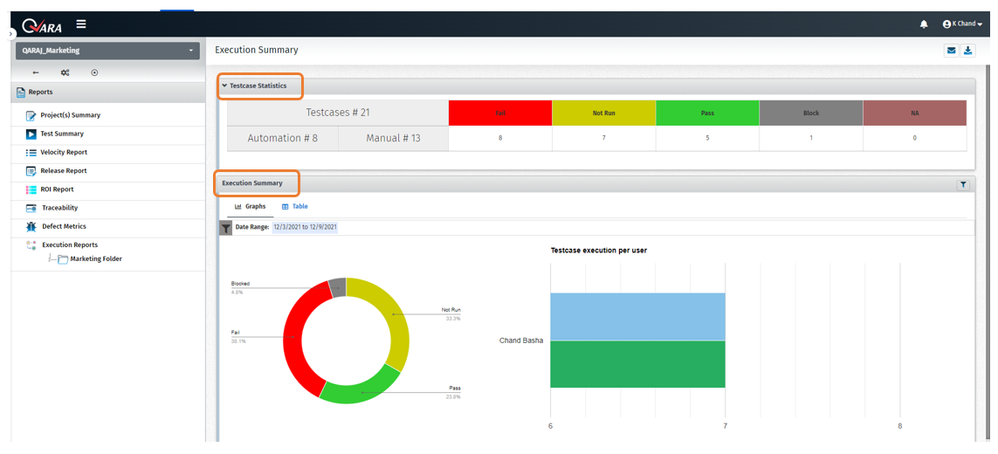Click the QARA logo
This screenshot has height=454, width=998.
[x=43, y=25]
